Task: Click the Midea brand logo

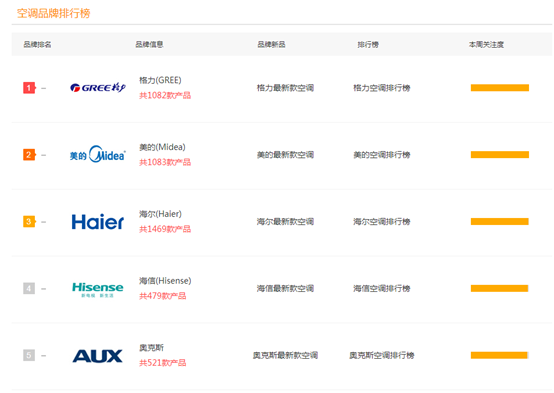Action: click(x=98, y=154)
